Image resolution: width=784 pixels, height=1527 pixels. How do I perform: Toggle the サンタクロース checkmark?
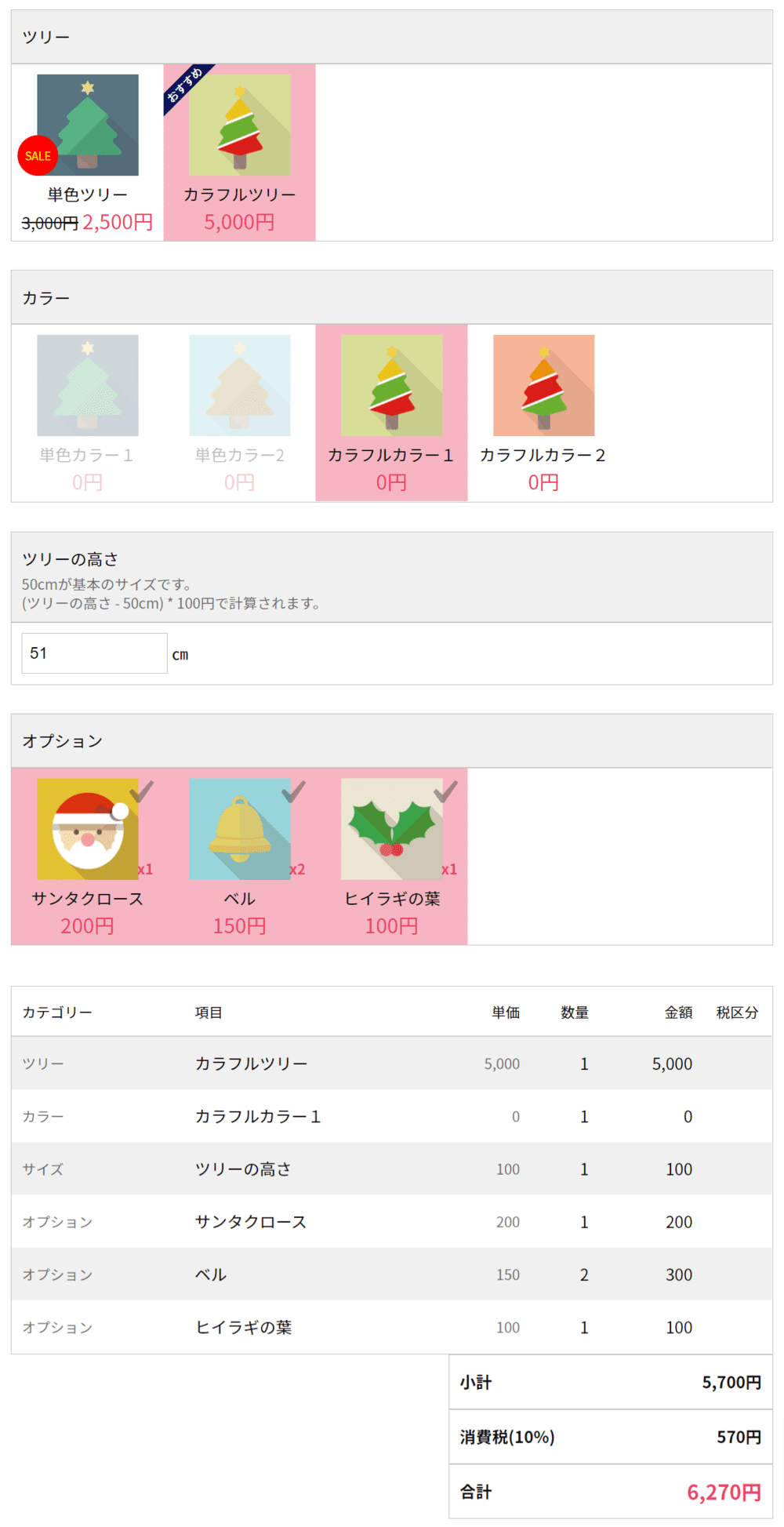[x=142, y=791]
